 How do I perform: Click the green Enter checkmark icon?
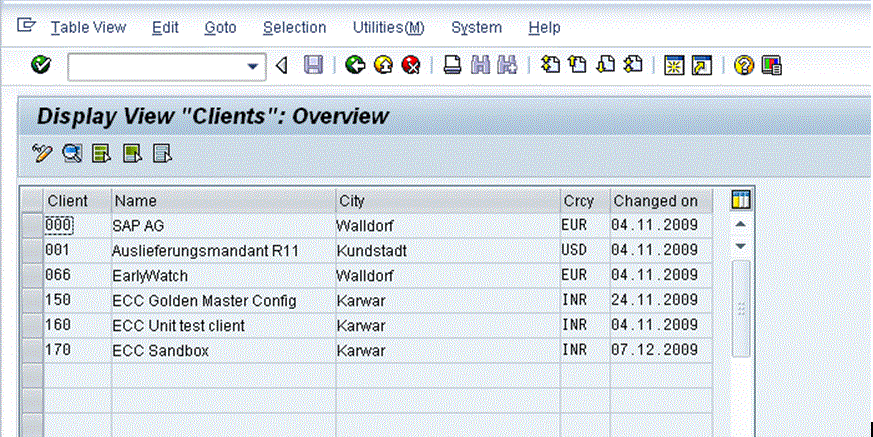coord(40,66)
